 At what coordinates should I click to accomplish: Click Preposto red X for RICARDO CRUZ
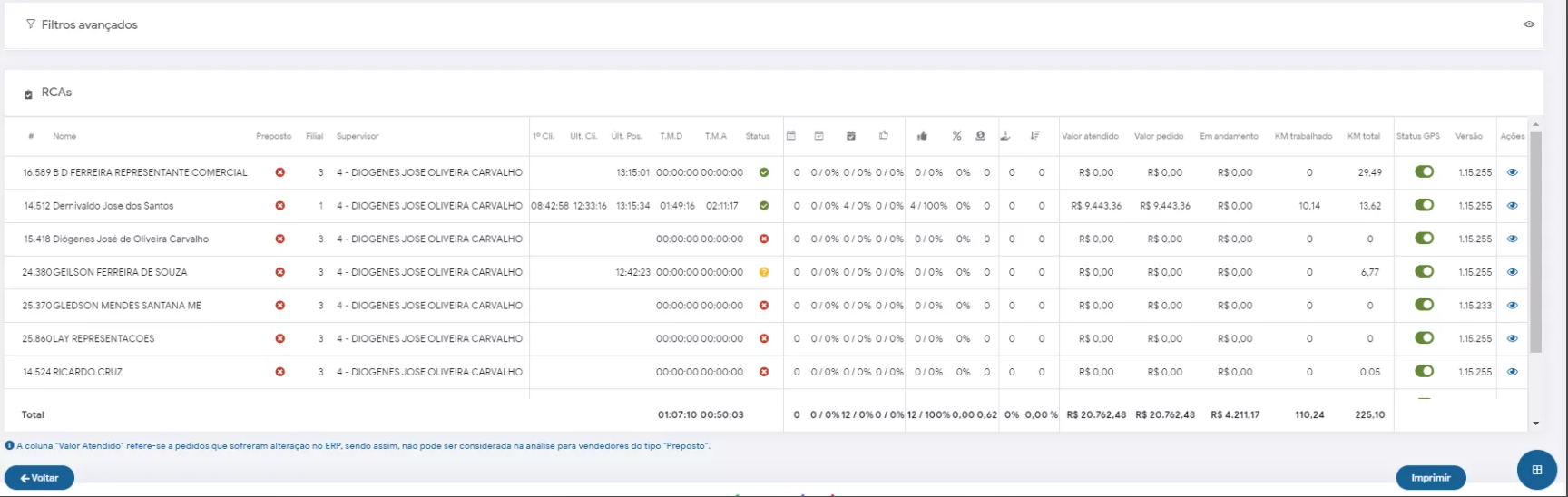280,372
